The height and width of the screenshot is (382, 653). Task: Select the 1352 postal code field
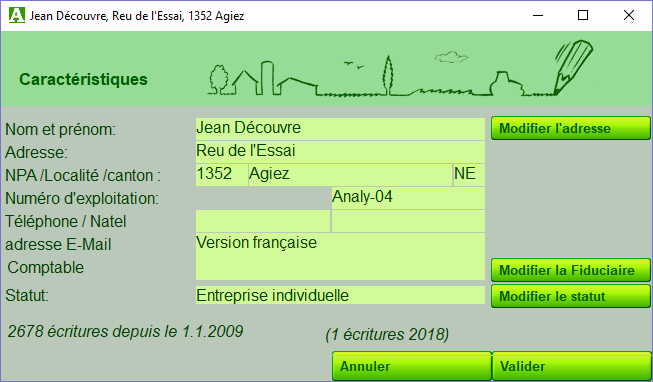[x=222, y=175]
